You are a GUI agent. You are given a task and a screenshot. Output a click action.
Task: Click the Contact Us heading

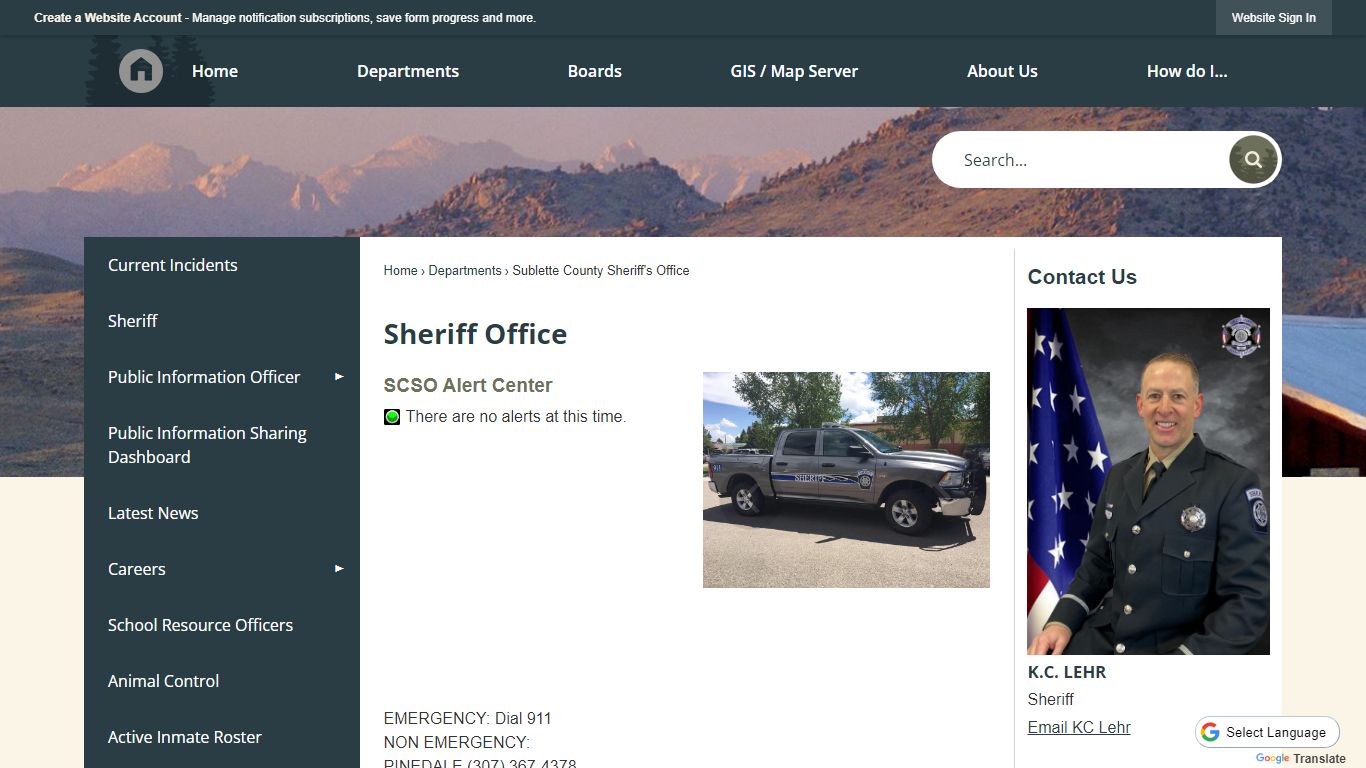click(x=1082, y=277)
